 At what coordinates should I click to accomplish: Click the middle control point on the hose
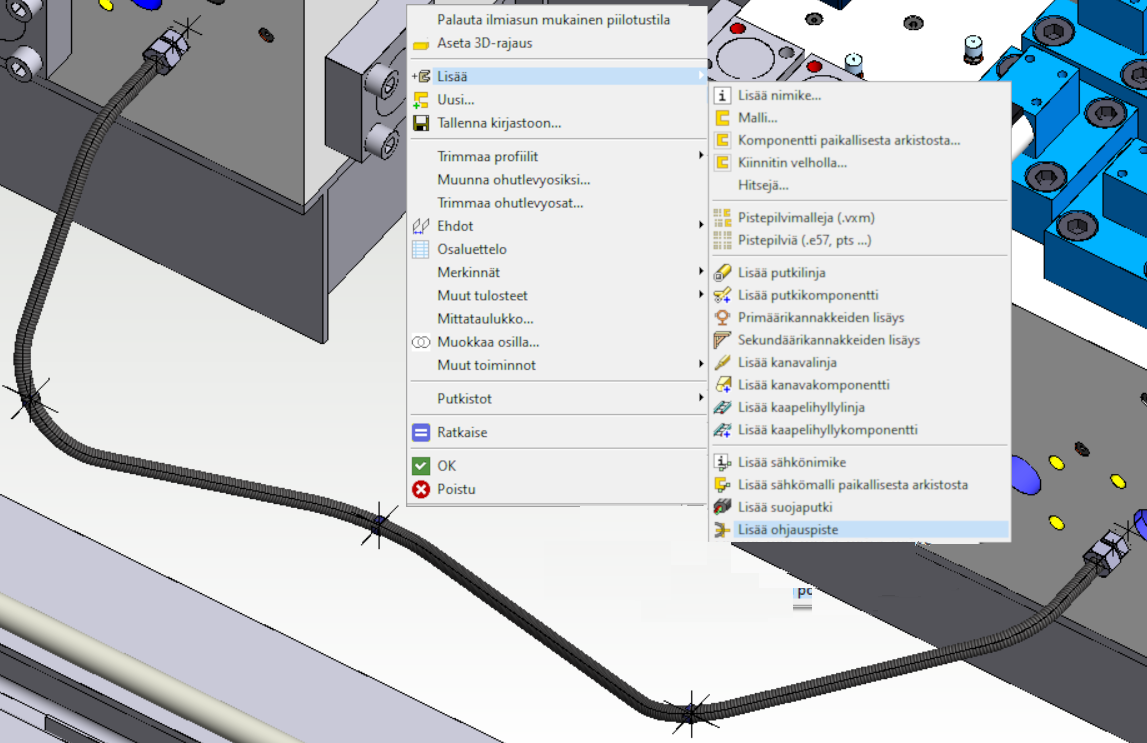coord(378,523)
